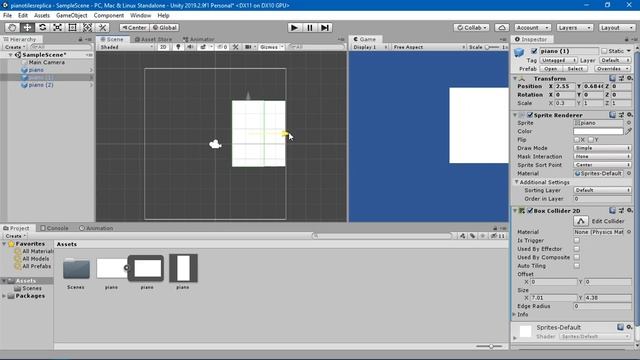The height and width of the screenshot is (360, 640).
Task: Click the prefab Select button
Action: tap(575, 69)
